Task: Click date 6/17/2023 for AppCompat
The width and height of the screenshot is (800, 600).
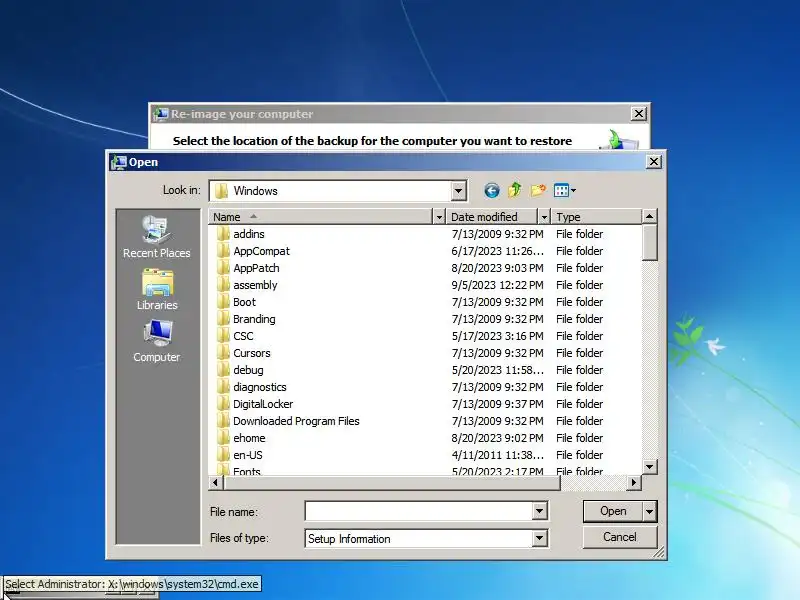Action: tap(497, 251)
